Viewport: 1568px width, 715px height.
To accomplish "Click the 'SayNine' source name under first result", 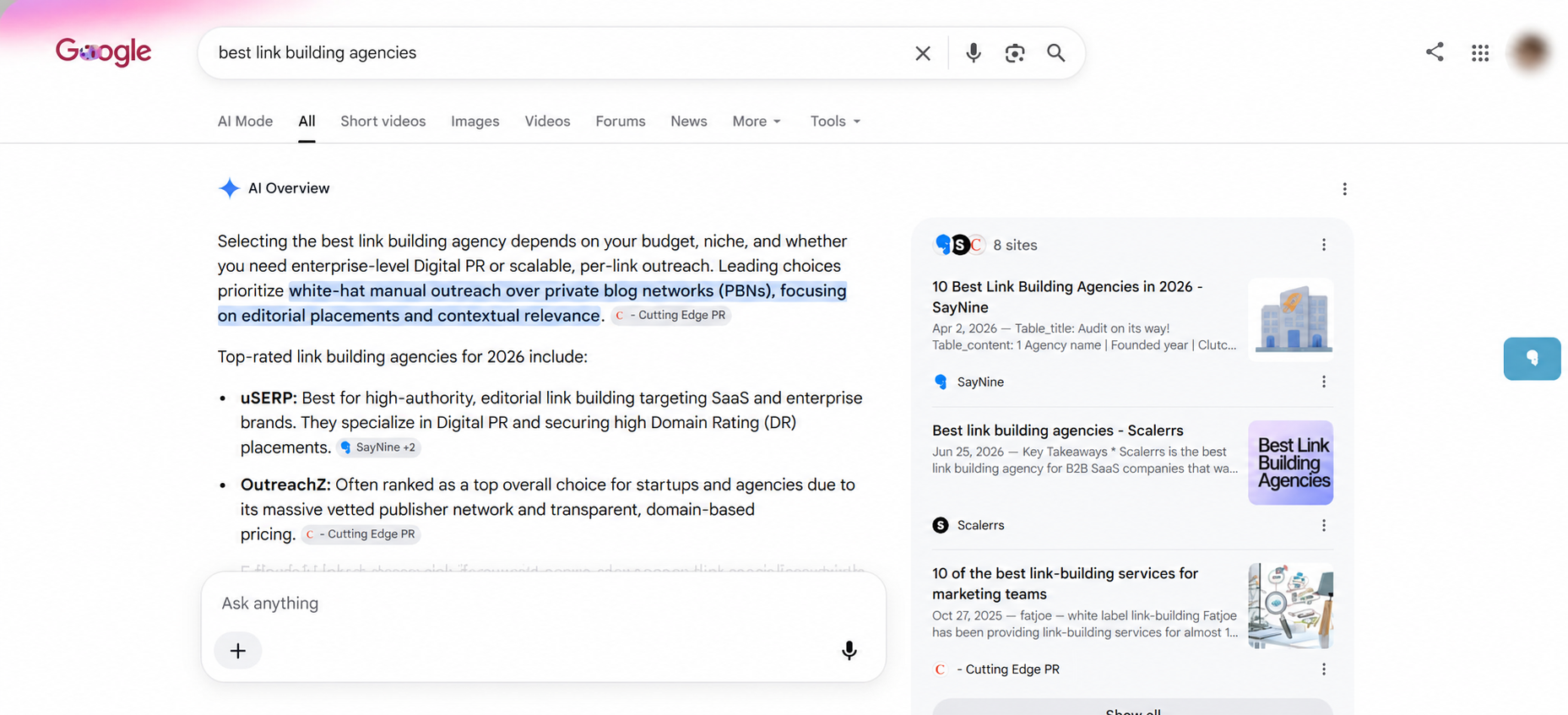I will (x=980, y=382).
